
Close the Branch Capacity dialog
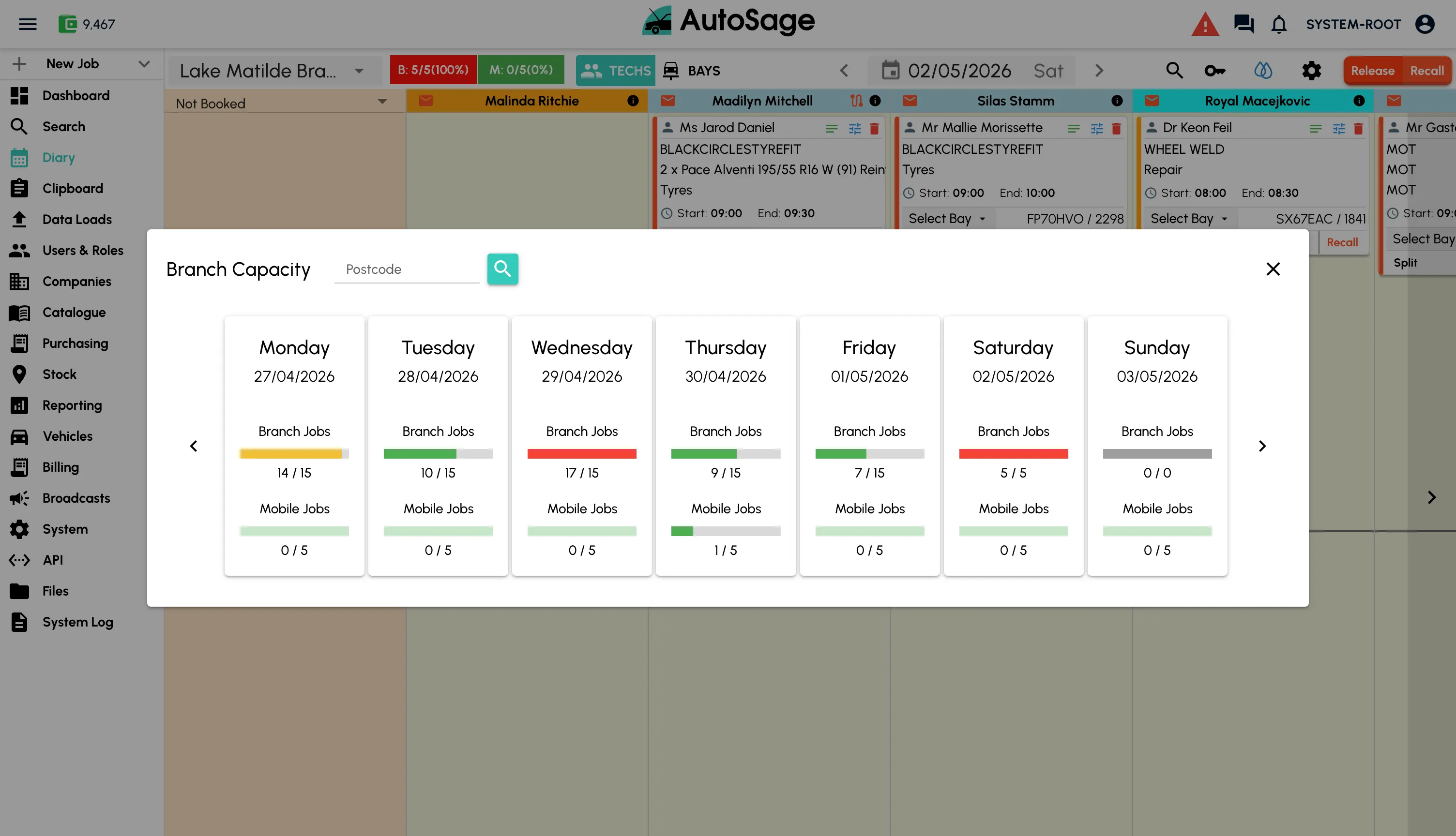[x=1274, y=269]
